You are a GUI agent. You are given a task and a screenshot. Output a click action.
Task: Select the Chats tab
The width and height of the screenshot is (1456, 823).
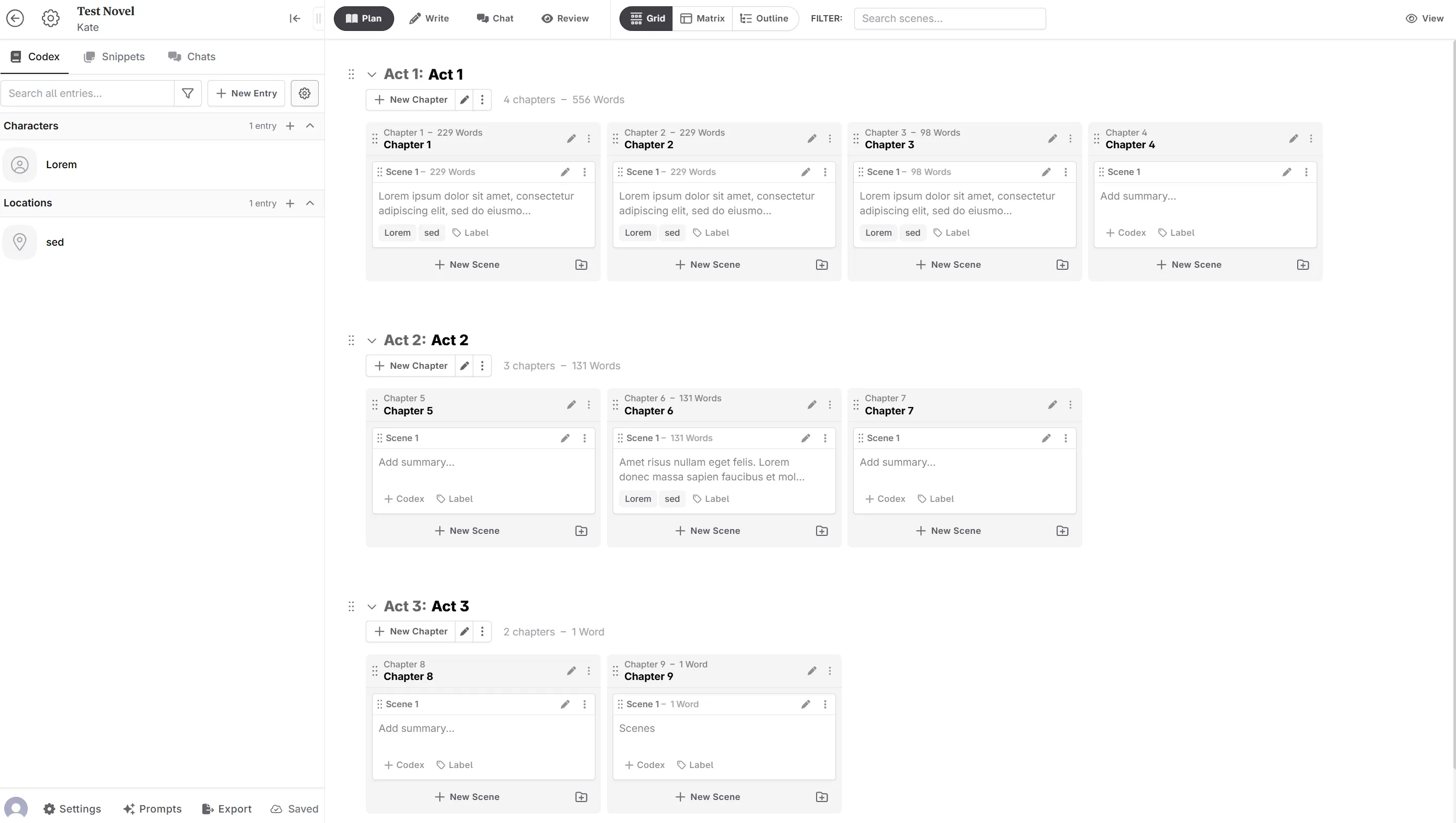192,57
